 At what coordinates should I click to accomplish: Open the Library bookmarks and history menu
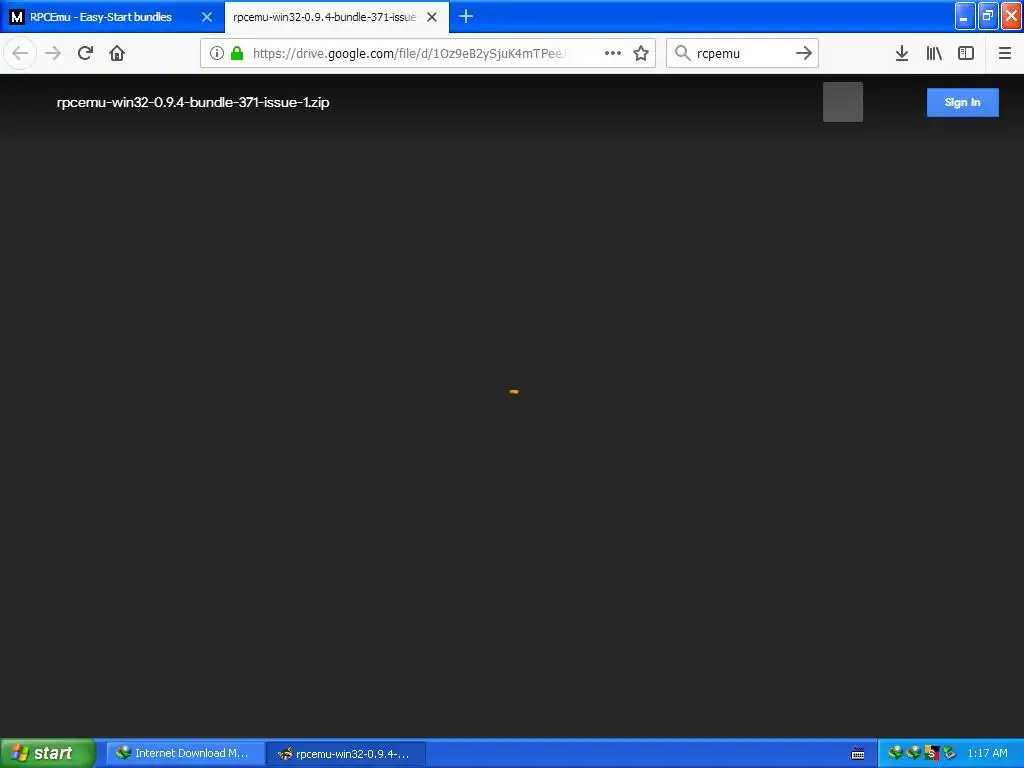coord(934,53)
